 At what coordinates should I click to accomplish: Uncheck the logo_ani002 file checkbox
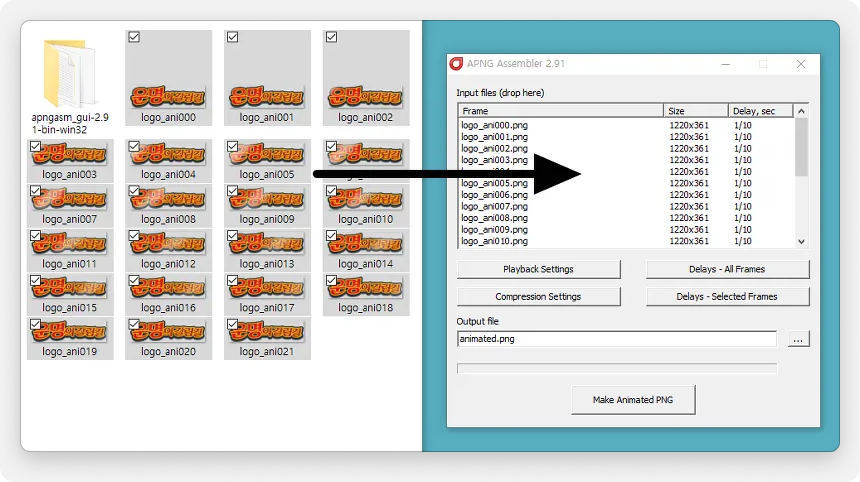(x=331, y=37)
